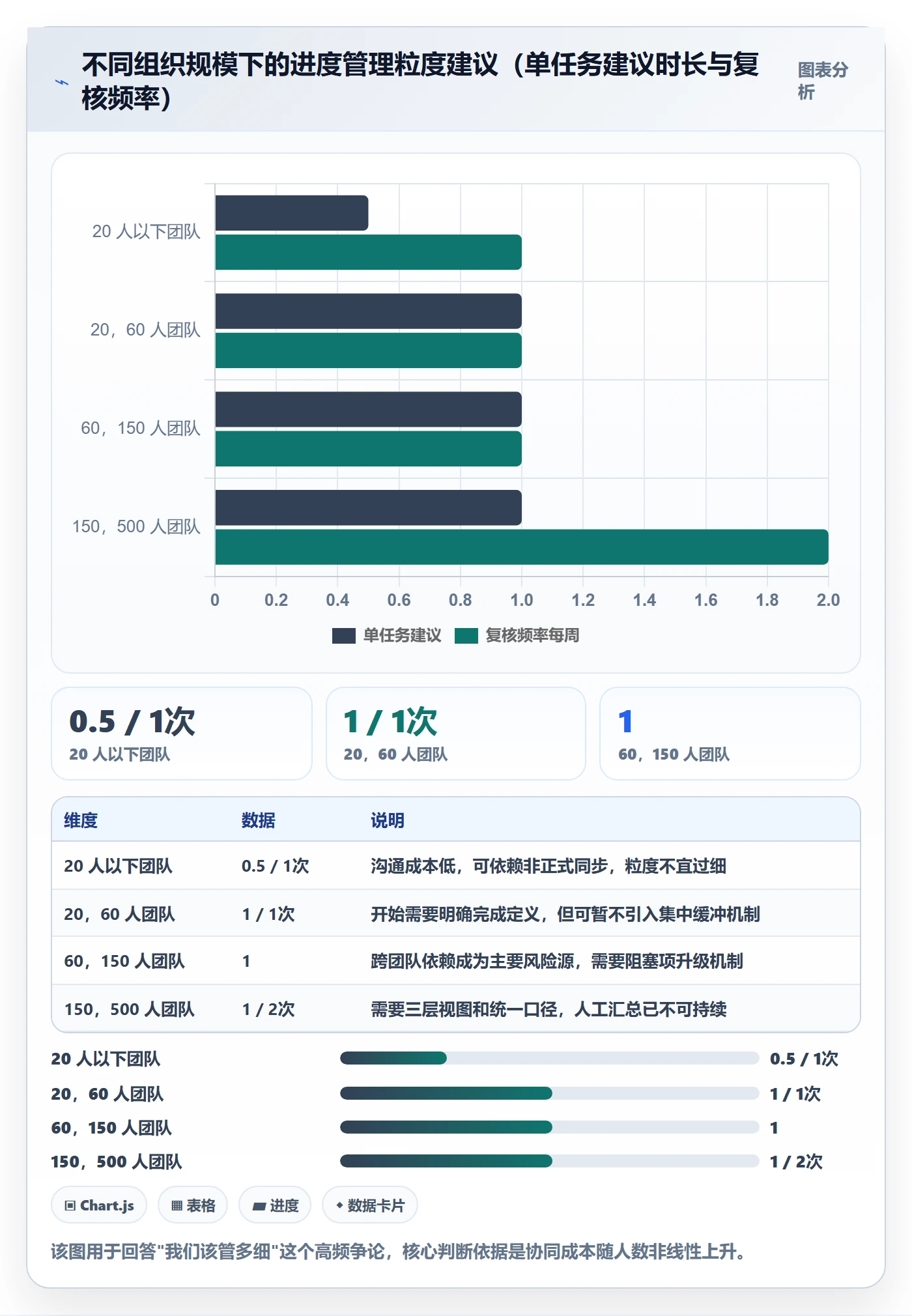912x1316 pixels.
Task: Click the dark bar for 150，500 人团队
Action: pos(369,508)
